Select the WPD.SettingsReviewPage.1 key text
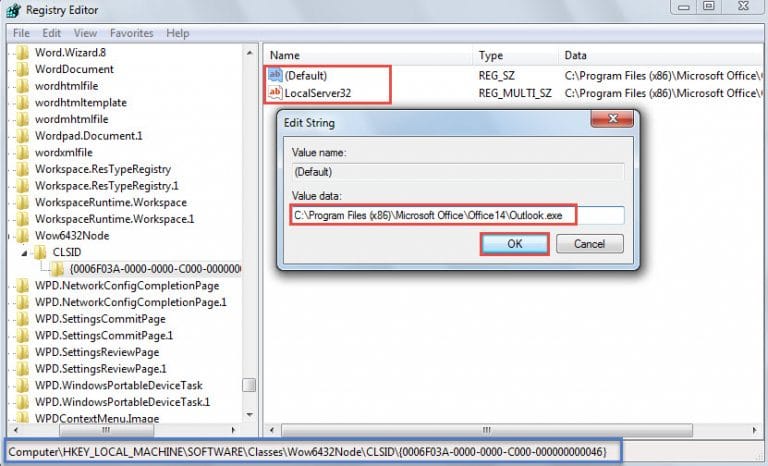768x466 pixels. coord(100,369)
